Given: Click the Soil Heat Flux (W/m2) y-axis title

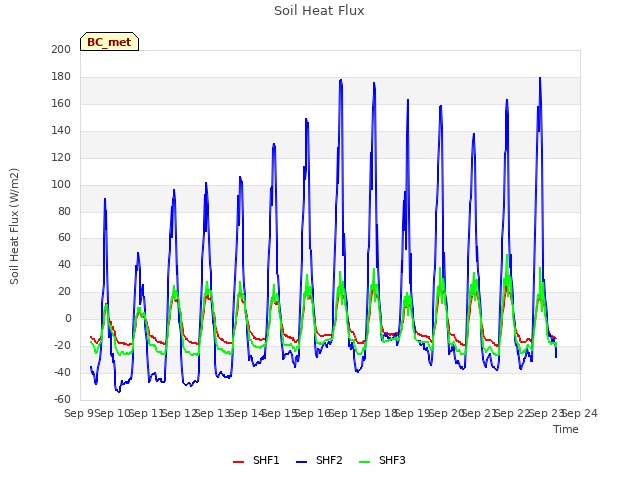Looking at the screenshot, I should point(14,226).
